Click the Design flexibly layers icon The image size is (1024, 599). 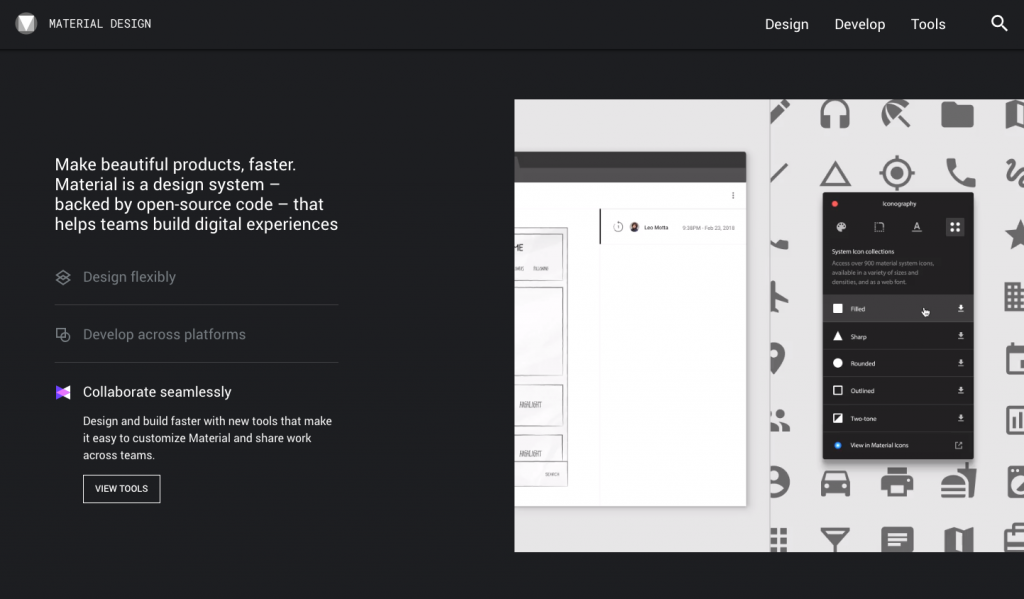(x=63, y=278)
